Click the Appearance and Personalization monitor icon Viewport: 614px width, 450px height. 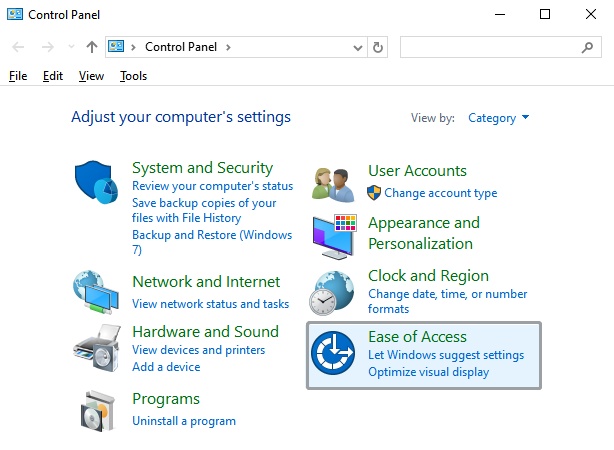click(x=334, y=236)
